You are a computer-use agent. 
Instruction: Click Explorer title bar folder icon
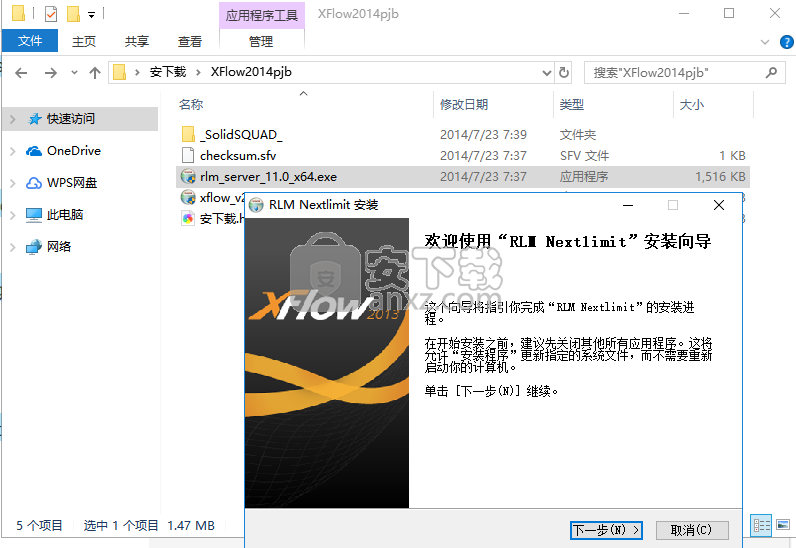pyautogui.click(x=18, y=13)
